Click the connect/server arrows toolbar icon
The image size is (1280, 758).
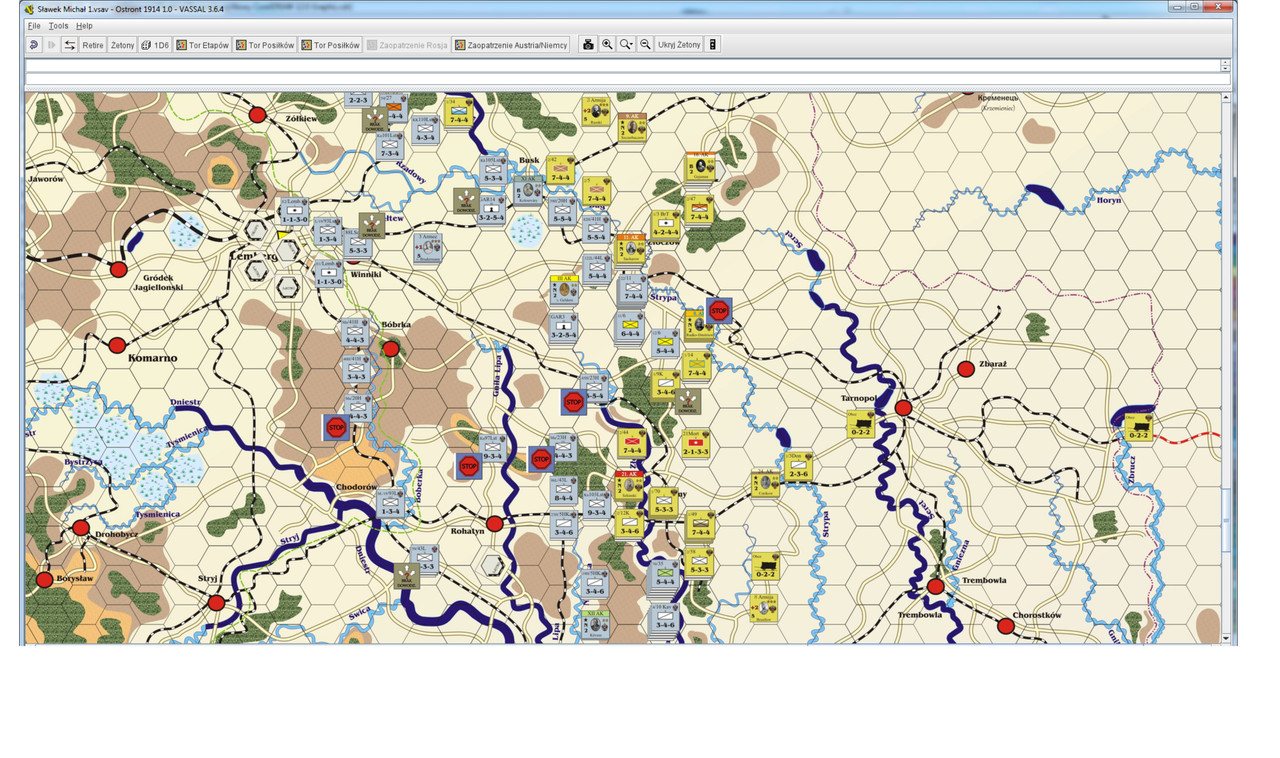click(x=69, y=45)
